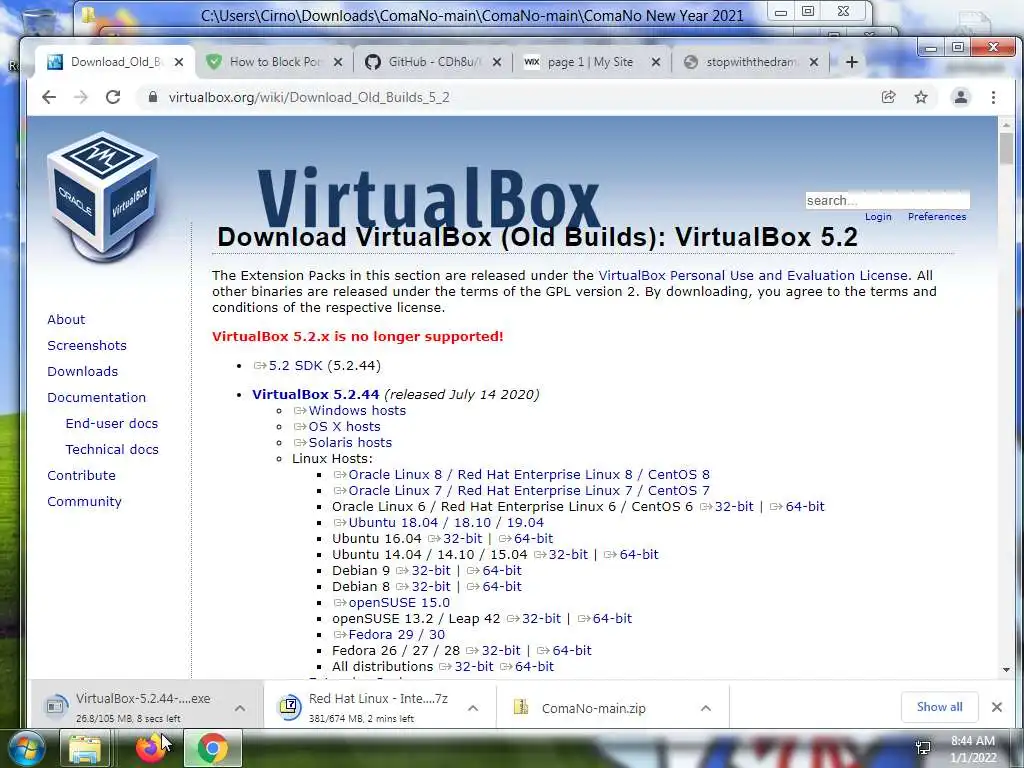Screen dimensions: 1024x768
Task: Open the VirtualBox 5.2.44 heading link
Action: coord(315,394)
